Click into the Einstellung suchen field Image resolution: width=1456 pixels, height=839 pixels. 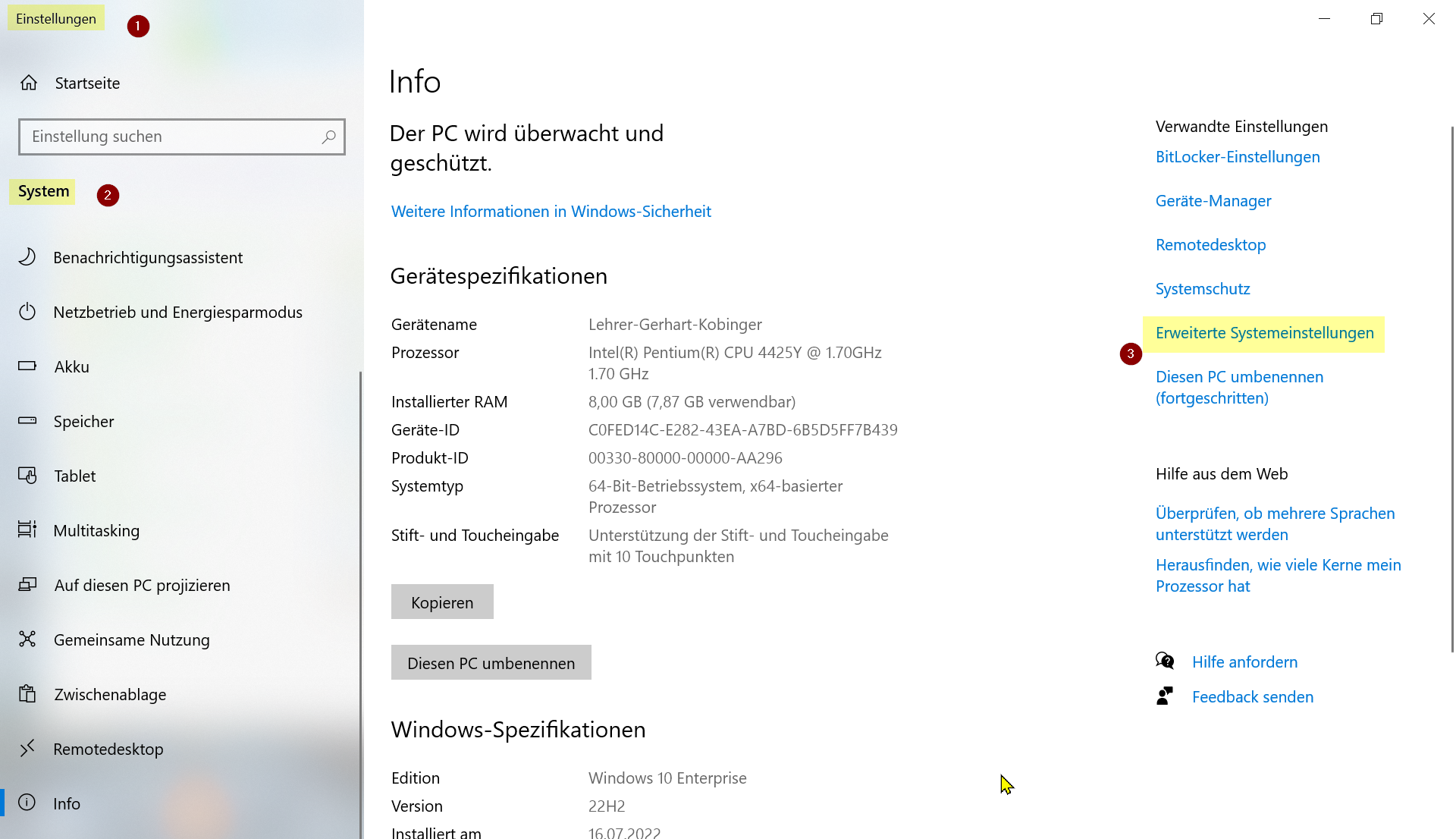pos(171,137)
